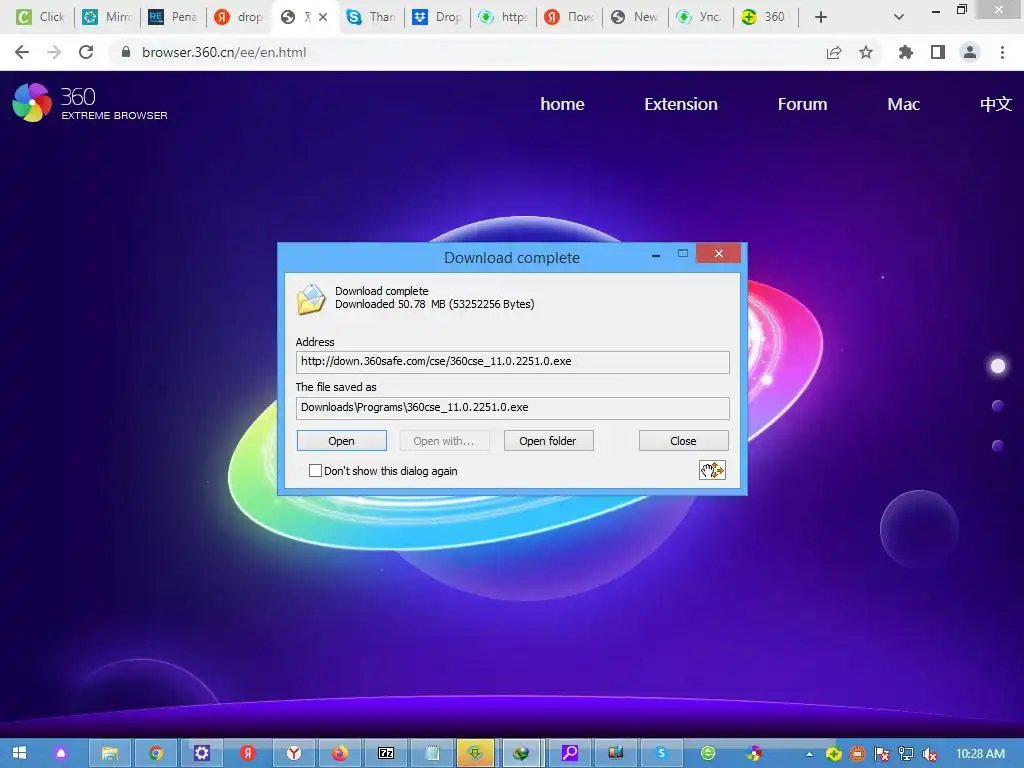Click the network tray icon
This screenshot has height=768, width=1024.
(x=906, y=754)
